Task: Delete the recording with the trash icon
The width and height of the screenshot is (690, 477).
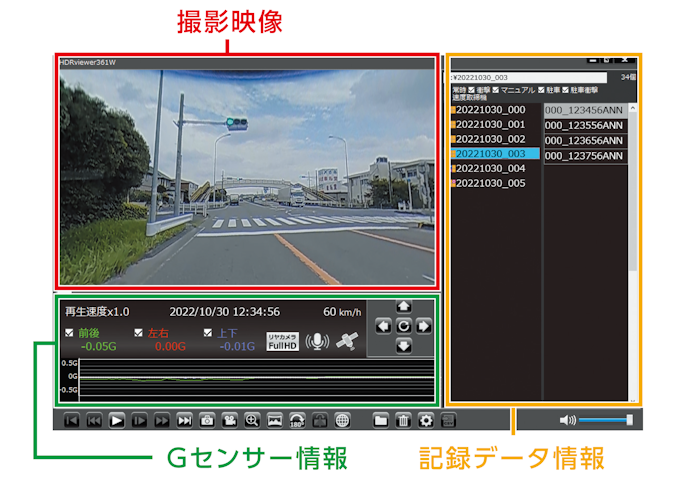Action: click(x=403, y=421)
